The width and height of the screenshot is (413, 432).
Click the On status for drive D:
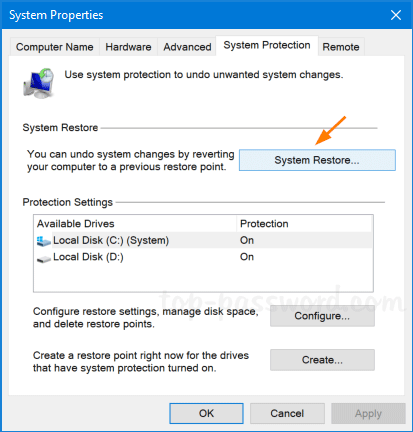point(247,257)
